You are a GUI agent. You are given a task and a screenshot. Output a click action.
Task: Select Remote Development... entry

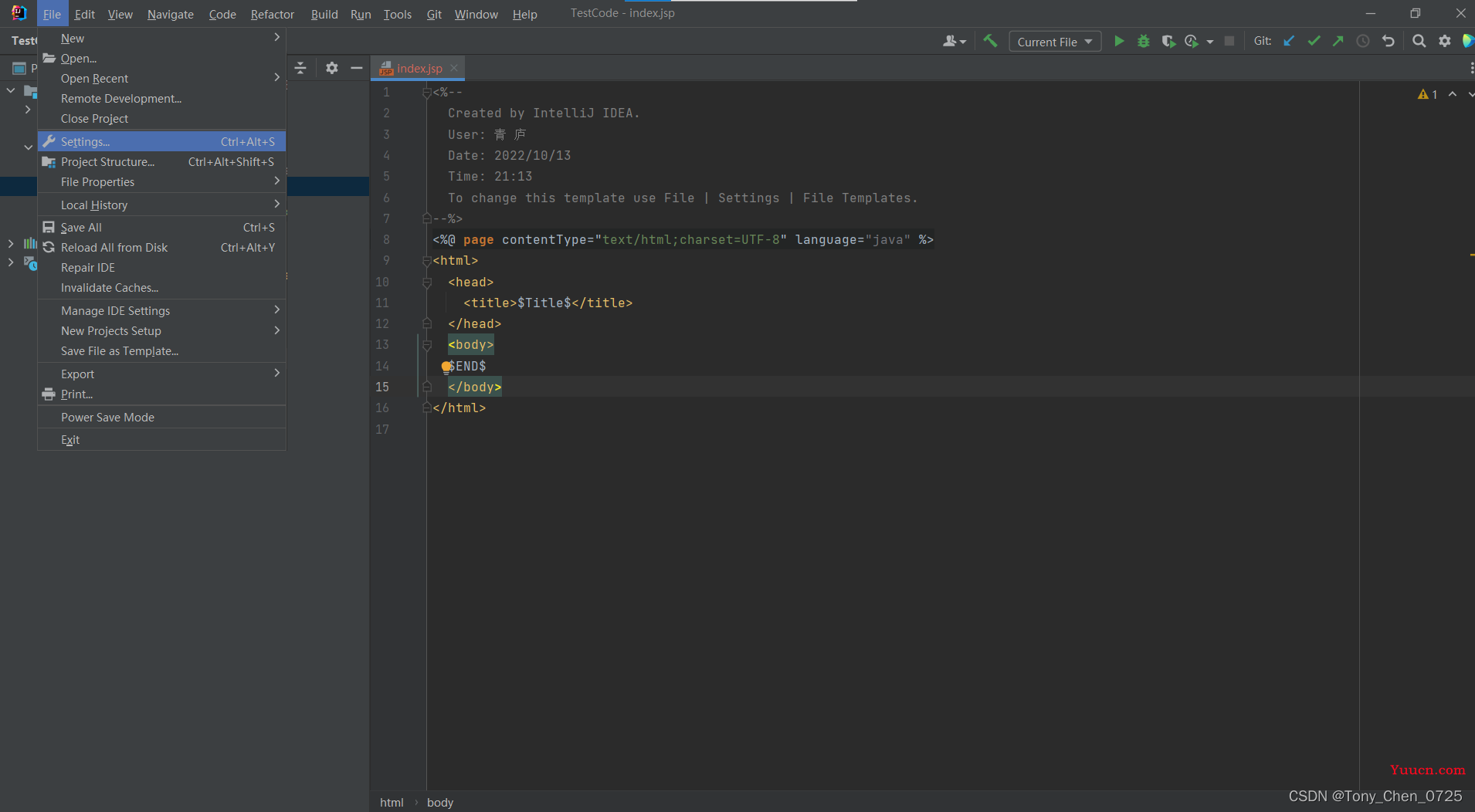tap(162, 98)
